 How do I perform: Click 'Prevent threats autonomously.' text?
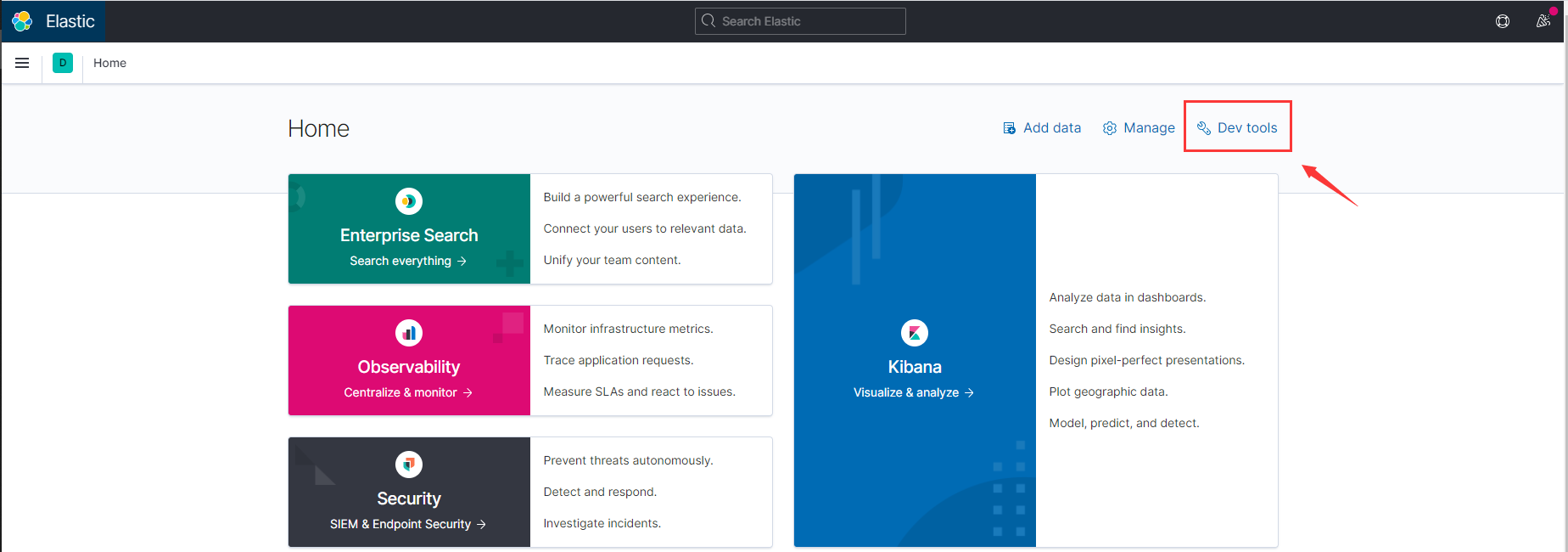point(628,460)
